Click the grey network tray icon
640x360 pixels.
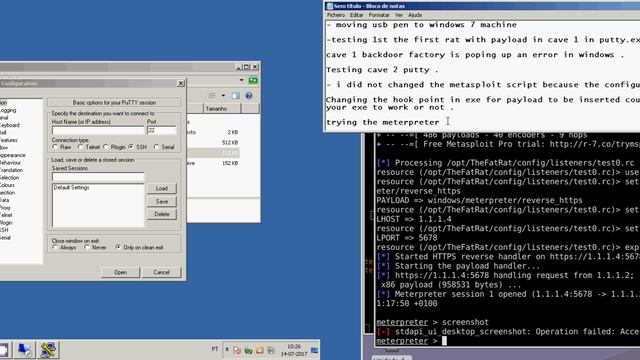click(x=271, y=350)
